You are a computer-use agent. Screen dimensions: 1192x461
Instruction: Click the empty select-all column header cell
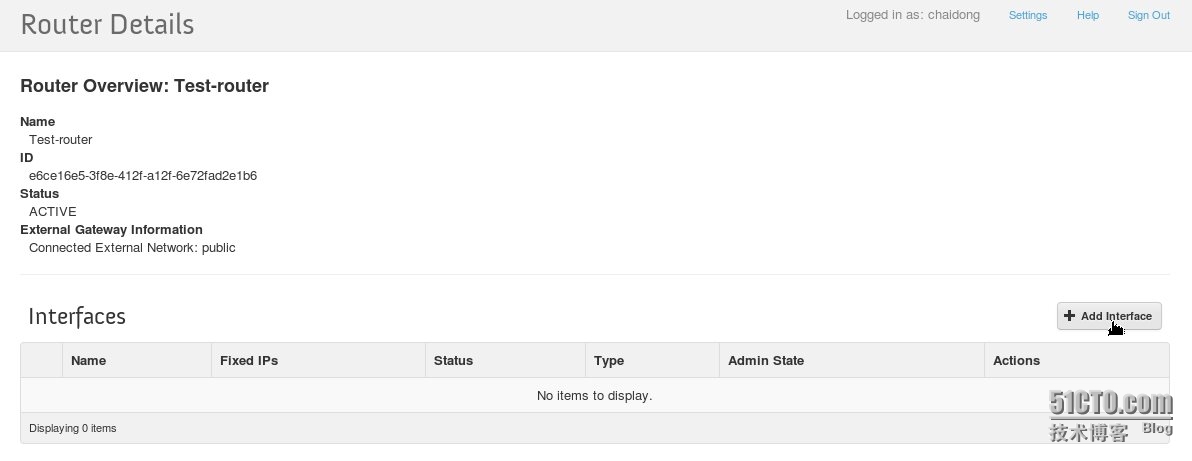click(x=42, y=361)
